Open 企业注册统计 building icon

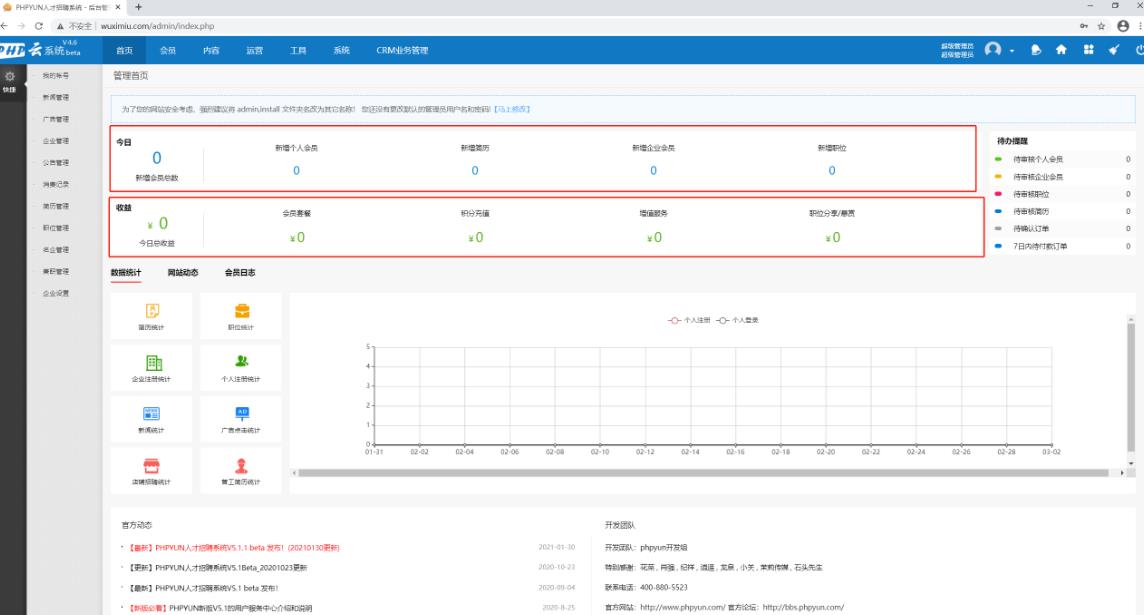153,363
